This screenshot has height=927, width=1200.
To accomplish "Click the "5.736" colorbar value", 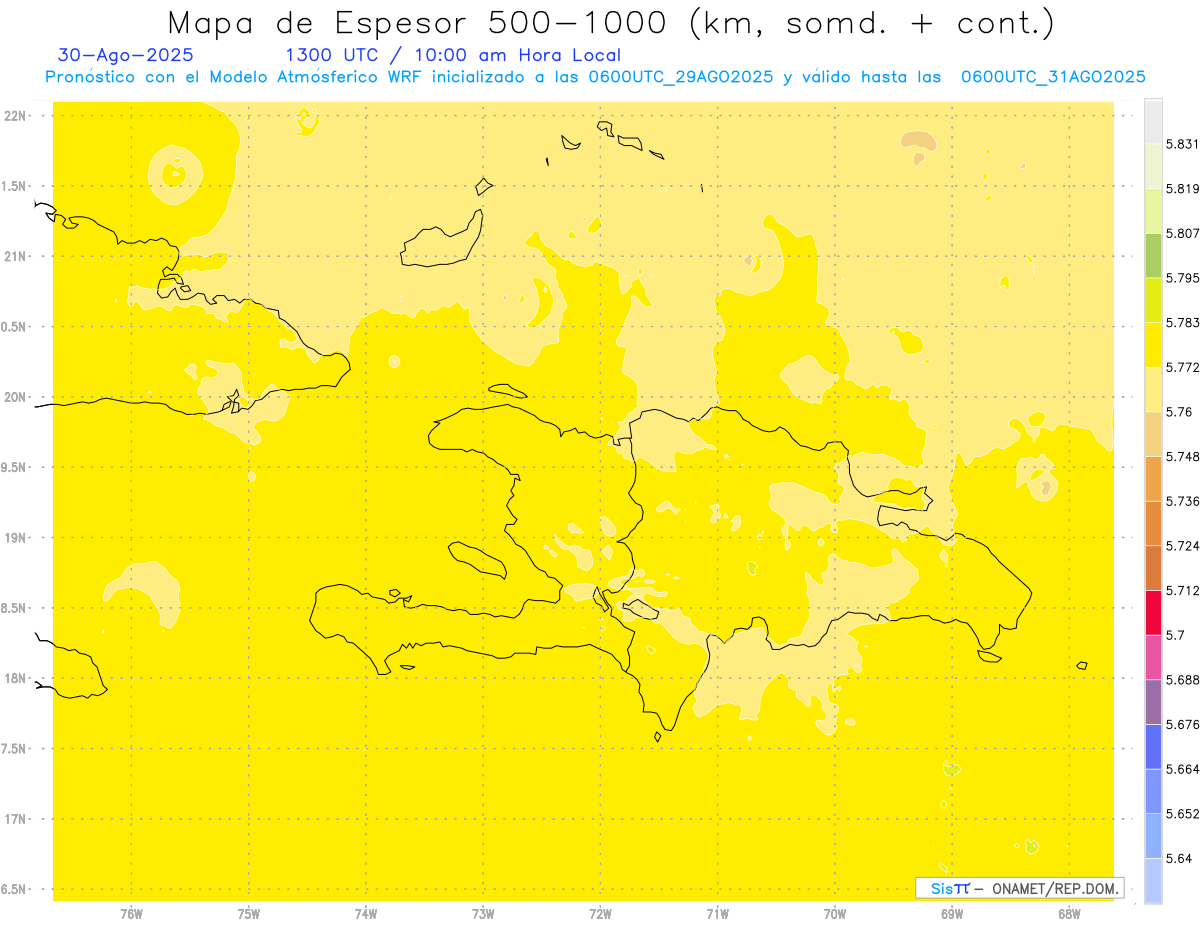I will pos(1182,501).
